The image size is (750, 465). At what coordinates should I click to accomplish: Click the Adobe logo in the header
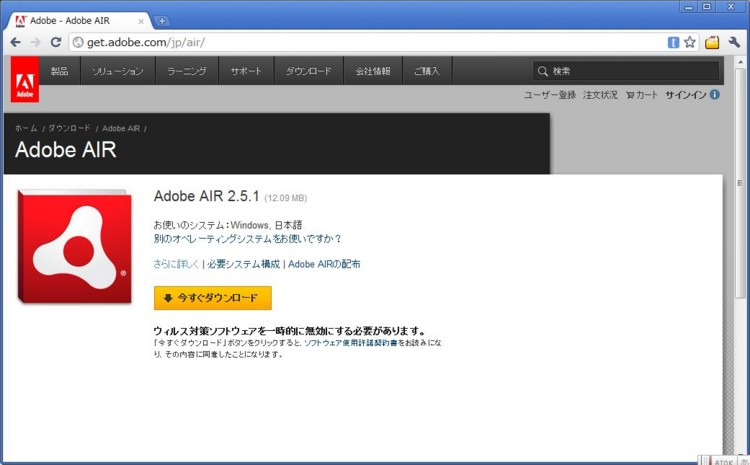point(25,79)
